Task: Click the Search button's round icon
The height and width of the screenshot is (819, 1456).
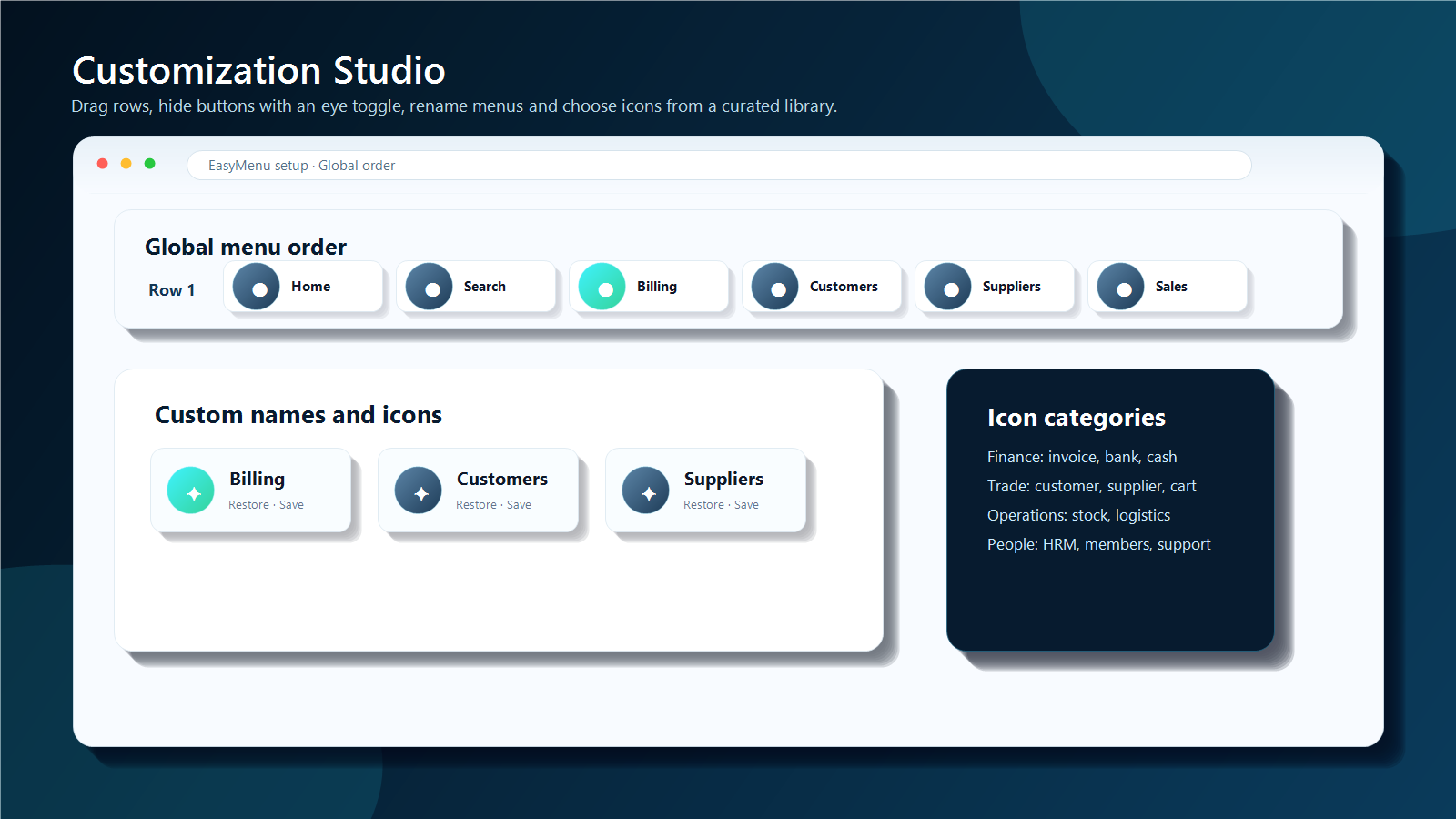Action: (x=429, y=287)
